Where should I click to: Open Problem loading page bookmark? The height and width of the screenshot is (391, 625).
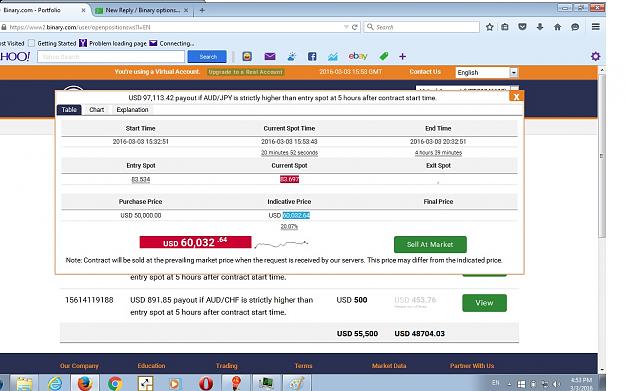pyautogui.click(x=113, y=43)
